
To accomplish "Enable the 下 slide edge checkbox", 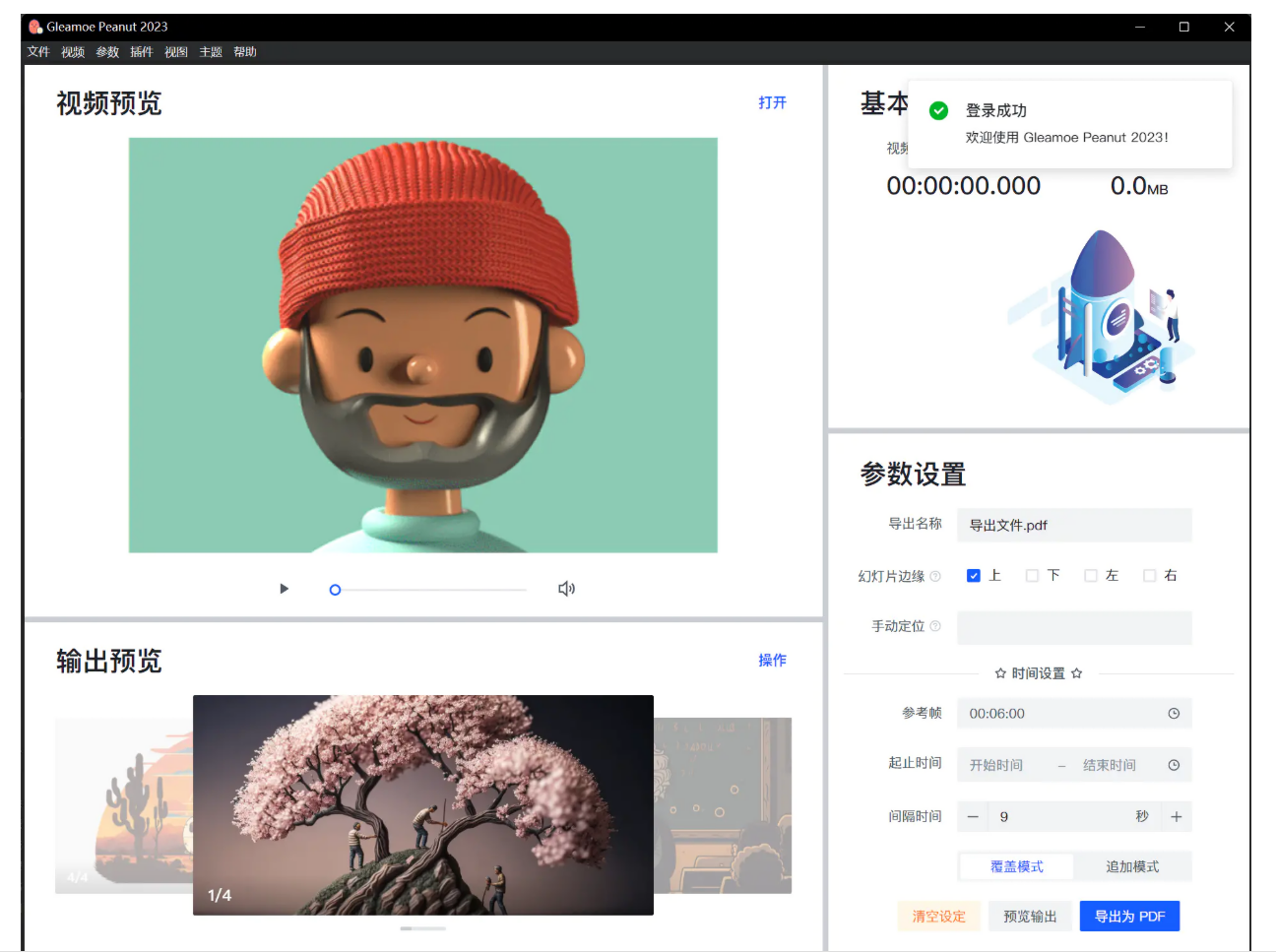I will (1032, 576).
